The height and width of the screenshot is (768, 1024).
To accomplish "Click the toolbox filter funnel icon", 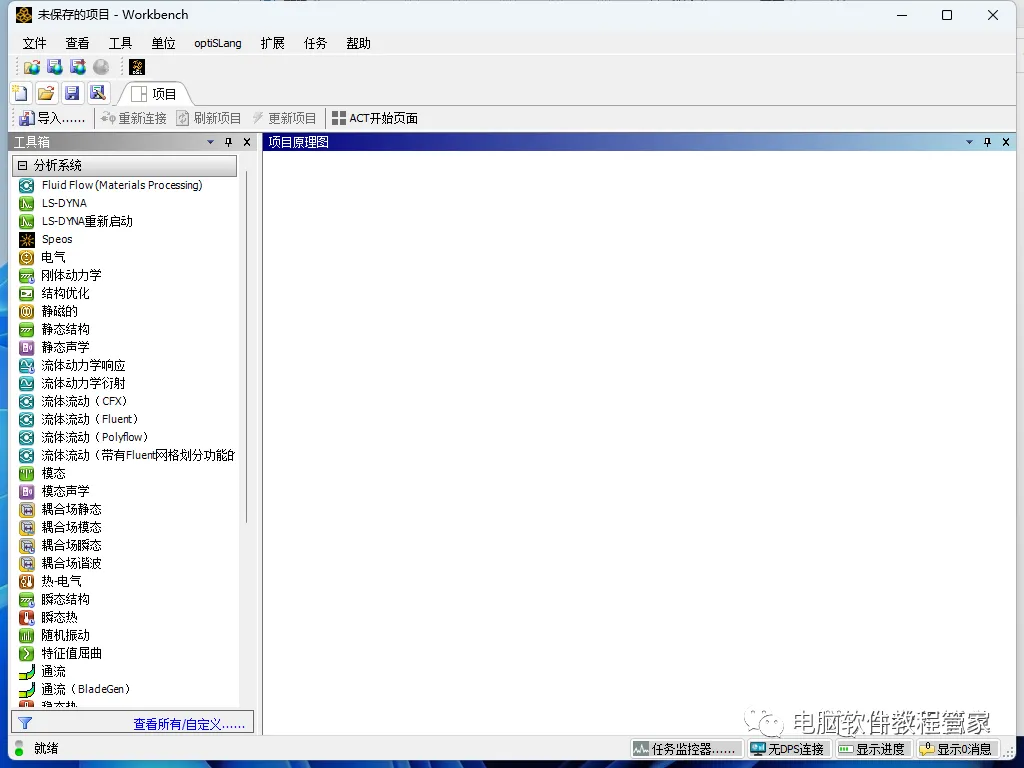I will click(x=25, y=723).
